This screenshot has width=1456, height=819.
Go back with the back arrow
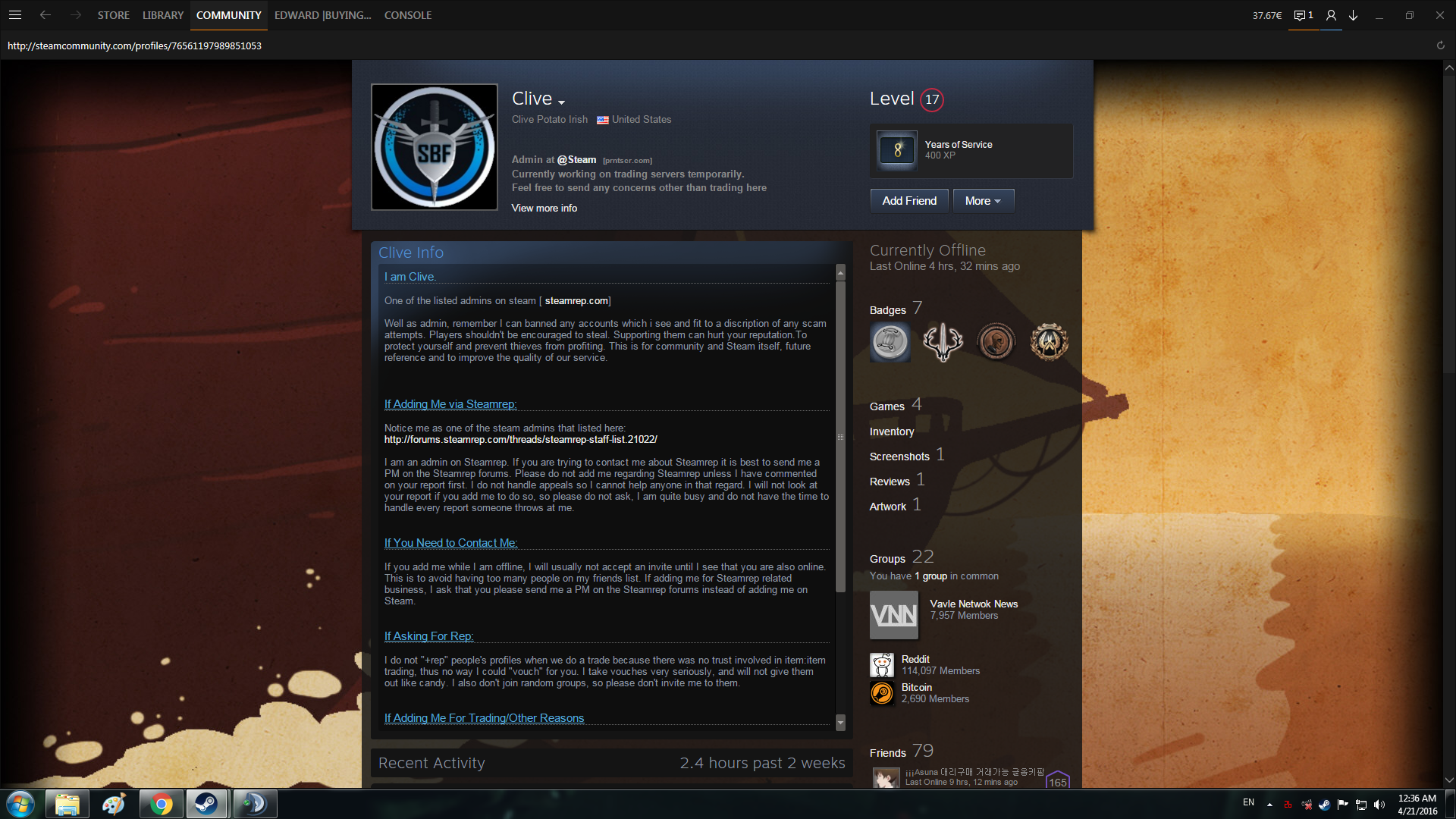(x=45, y=15)
